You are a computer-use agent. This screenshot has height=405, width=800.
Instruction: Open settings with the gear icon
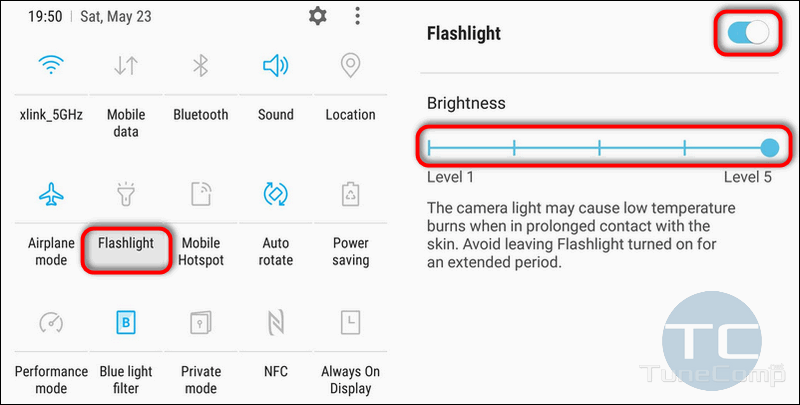(317, 16)
